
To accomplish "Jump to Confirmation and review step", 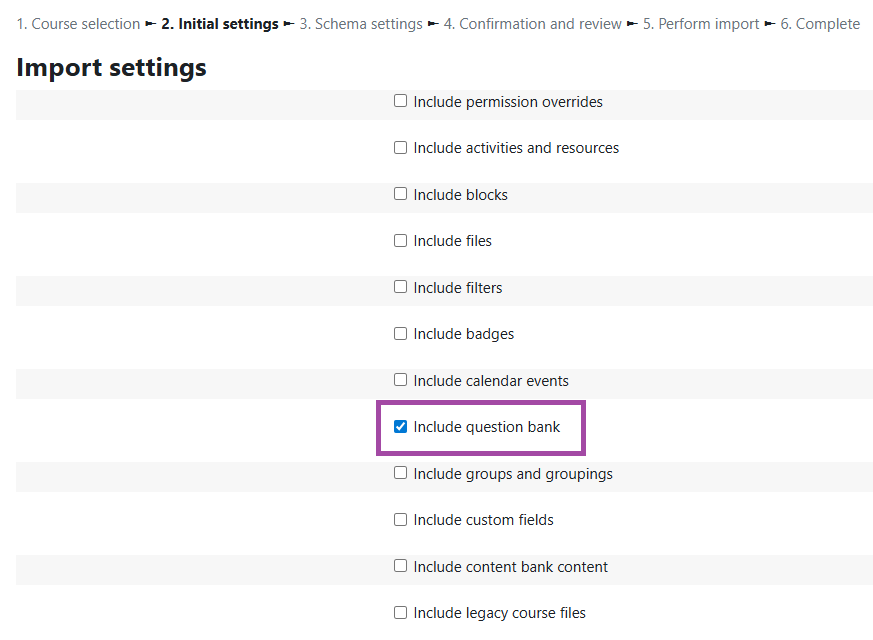I will [x=533, y=23].
